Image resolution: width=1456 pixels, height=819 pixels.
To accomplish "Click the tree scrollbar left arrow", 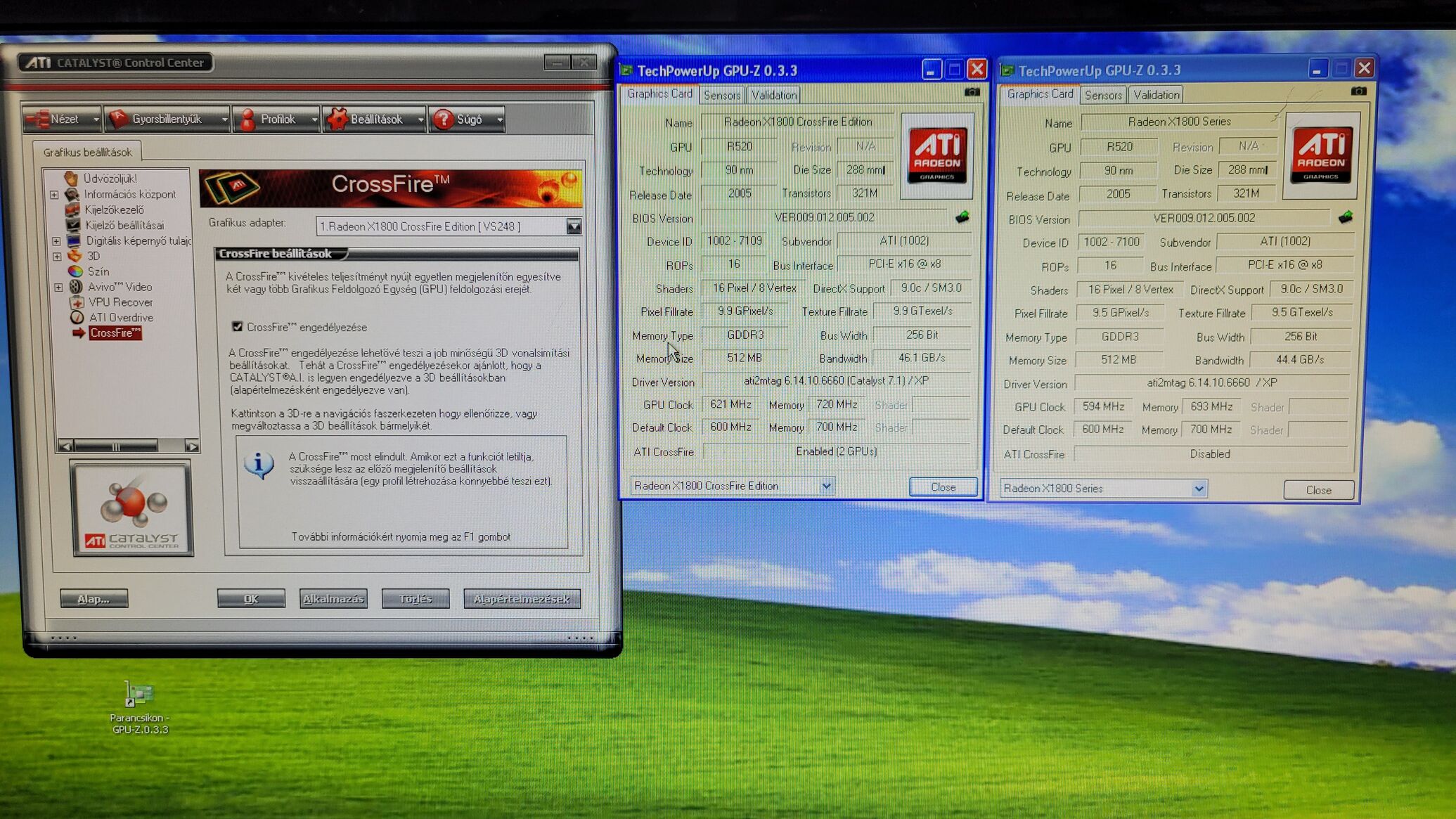I will pos(65,446).
